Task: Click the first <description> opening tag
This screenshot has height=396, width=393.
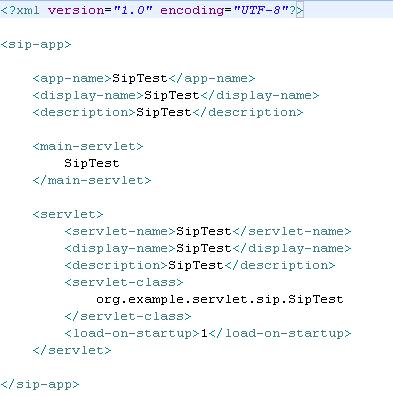Action: tap(84, 112)
